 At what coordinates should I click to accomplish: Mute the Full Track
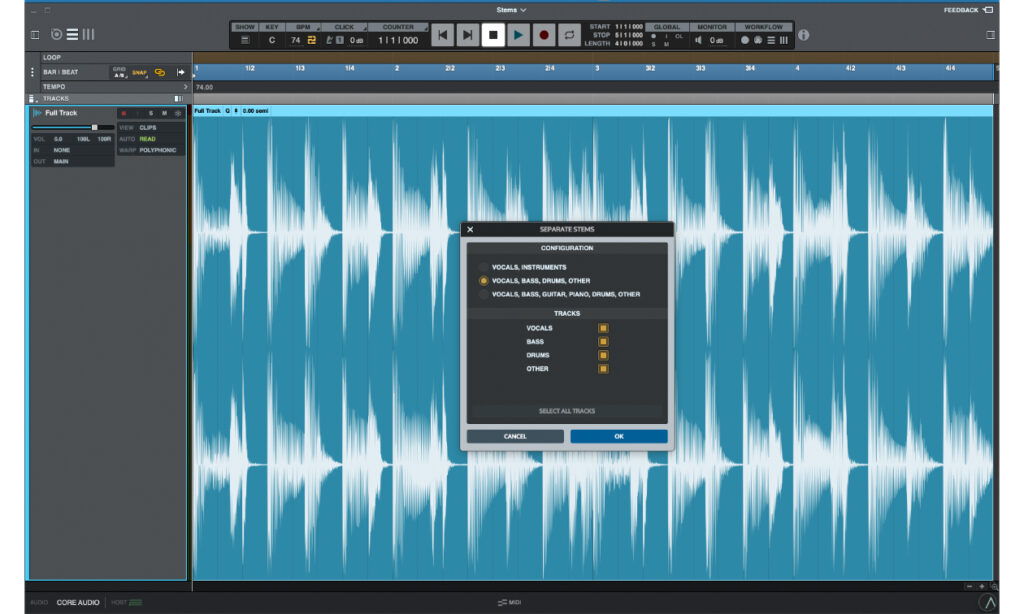click(x=164, y=113)
